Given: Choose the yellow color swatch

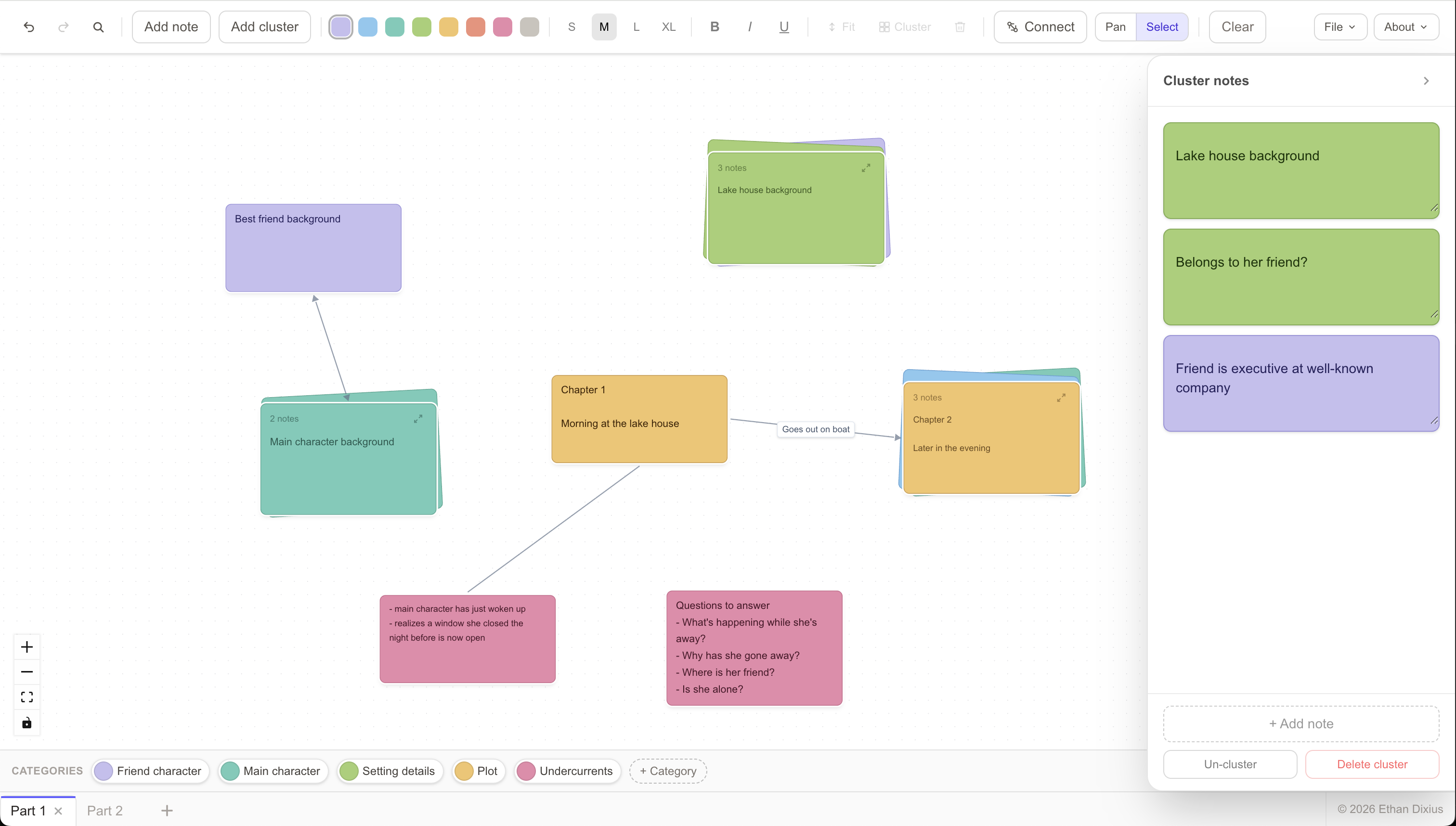Looking at the screenshot, I should click(x=448, y=26).
